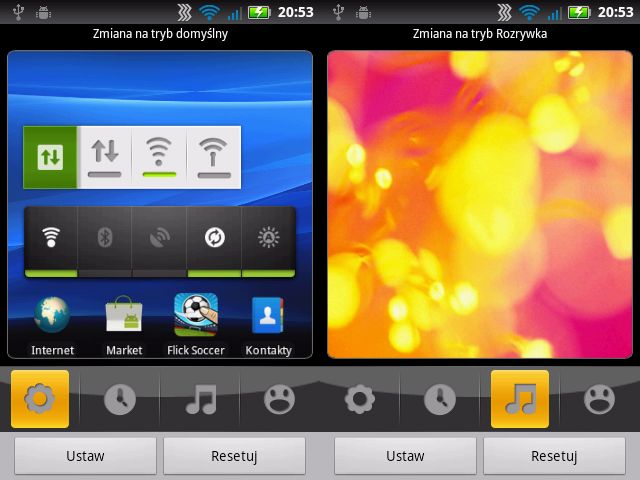This screenshot has width=640, height=480.
Task: Tap the signal strength icon in right status bar
Action: pyautogui.click(x=555, y=13)
